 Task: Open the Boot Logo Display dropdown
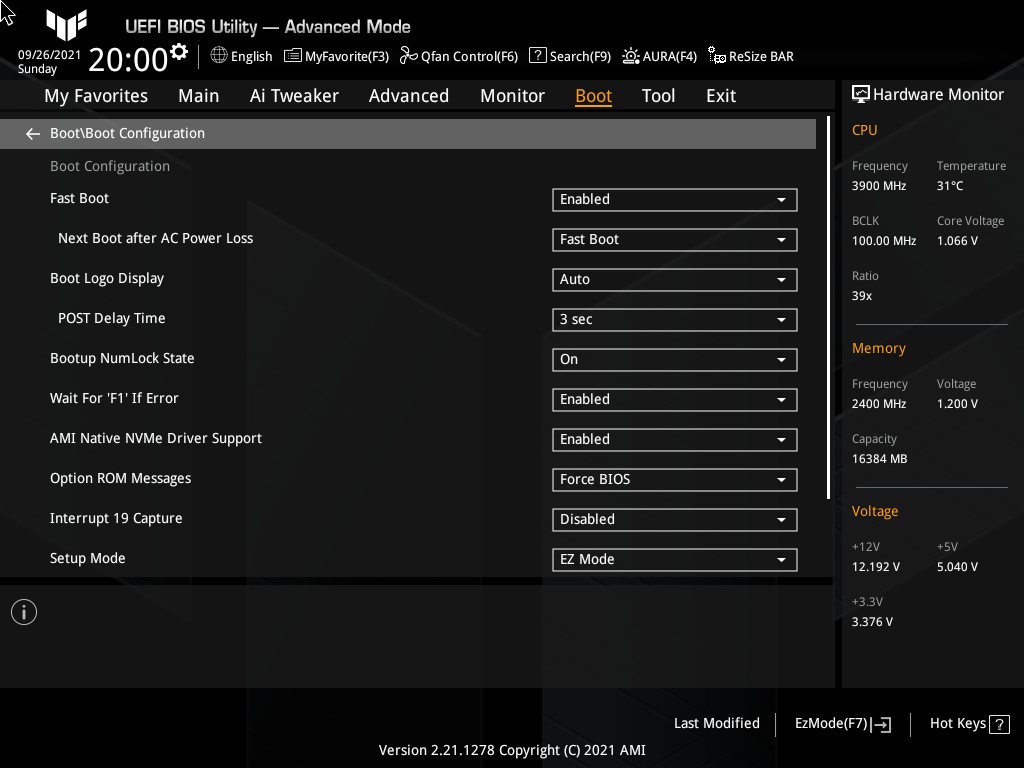click(x=674, y=279)
